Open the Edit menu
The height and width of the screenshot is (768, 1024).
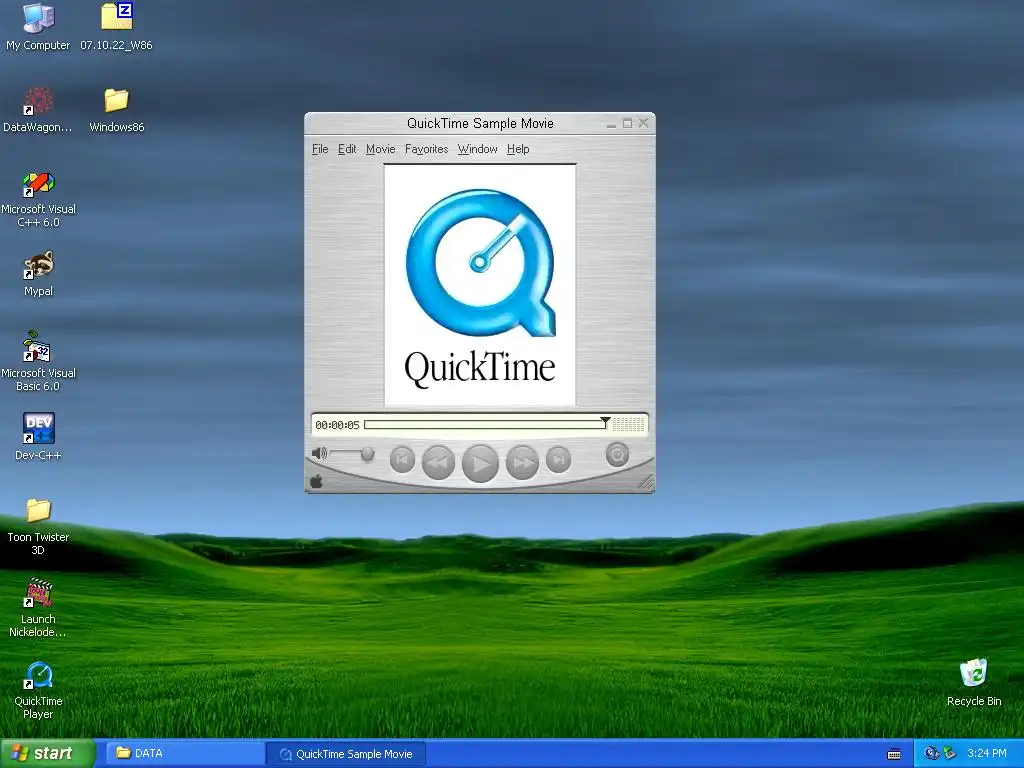[x=347, y=149]
